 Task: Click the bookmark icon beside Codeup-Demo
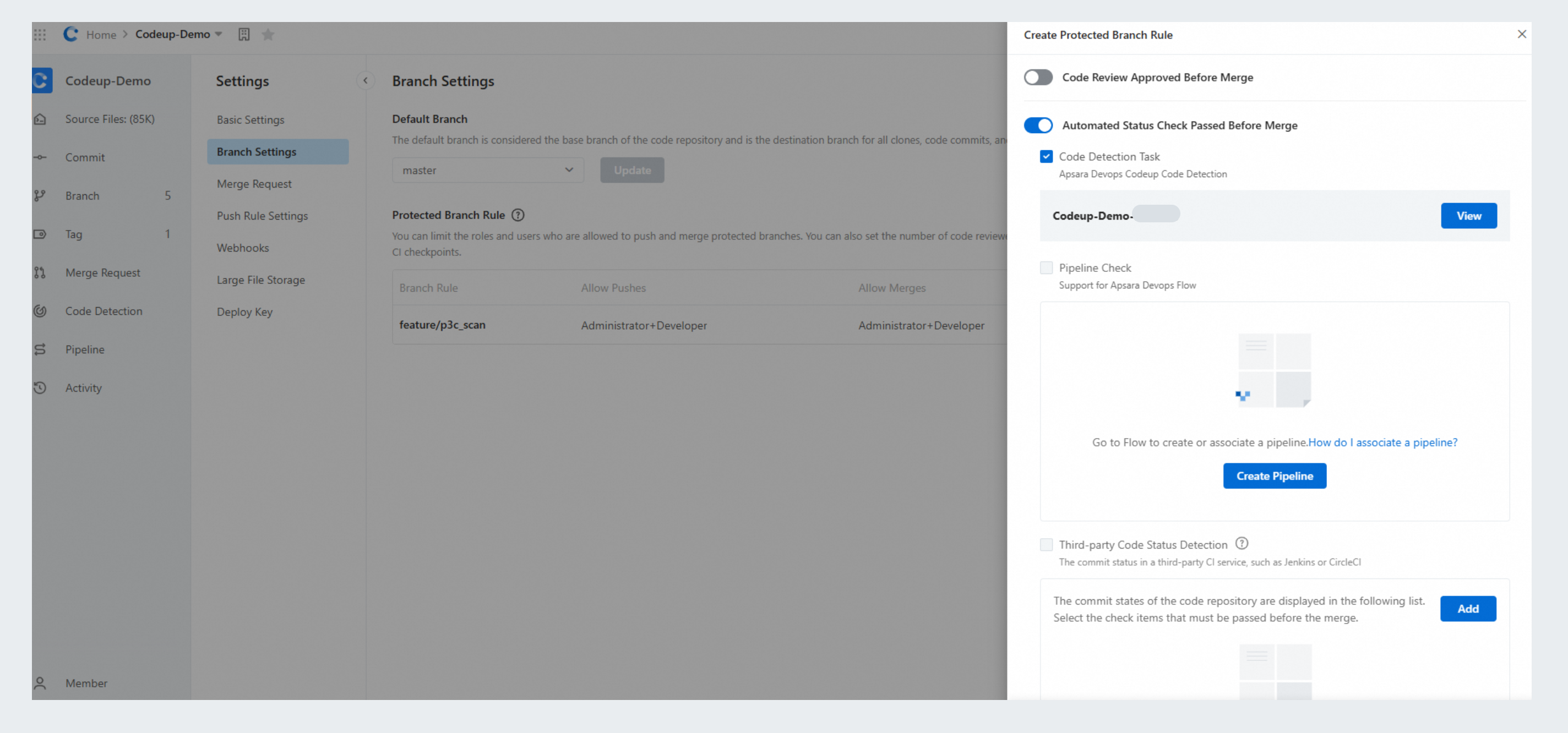(244, 35)
